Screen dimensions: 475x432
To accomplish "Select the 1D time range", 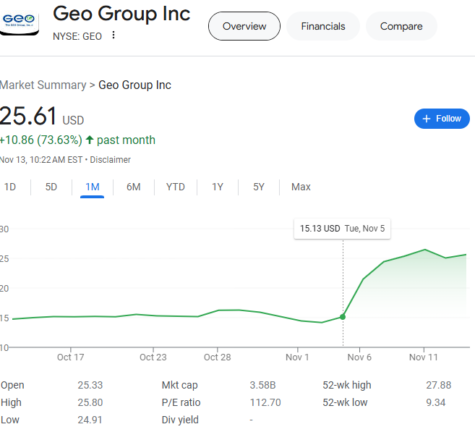I will [x=10, y=187].
